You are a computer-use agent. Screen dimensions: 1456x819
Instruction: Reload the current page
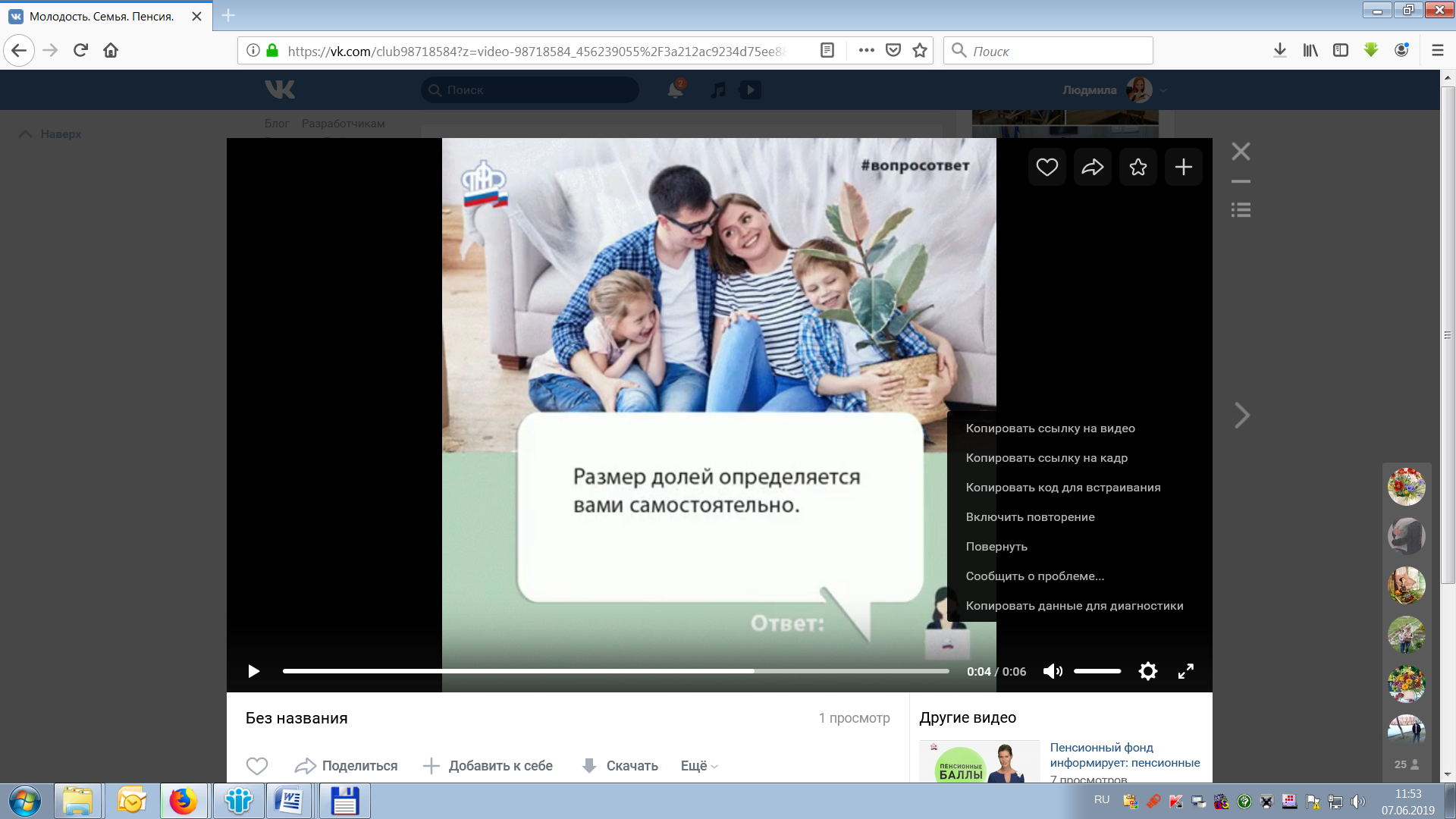(80, 51)
